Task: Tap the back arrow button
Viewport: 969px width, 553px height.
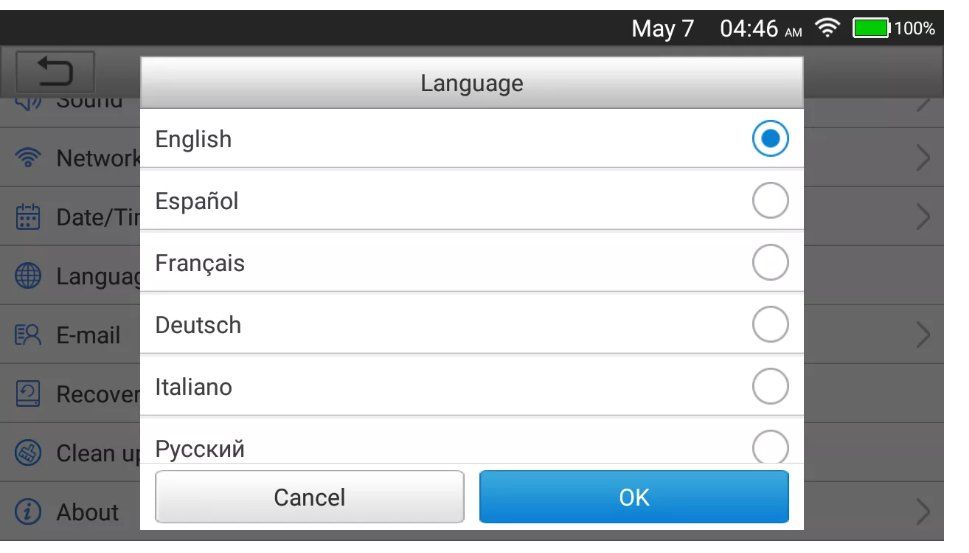Action: [x=55, y=72]
